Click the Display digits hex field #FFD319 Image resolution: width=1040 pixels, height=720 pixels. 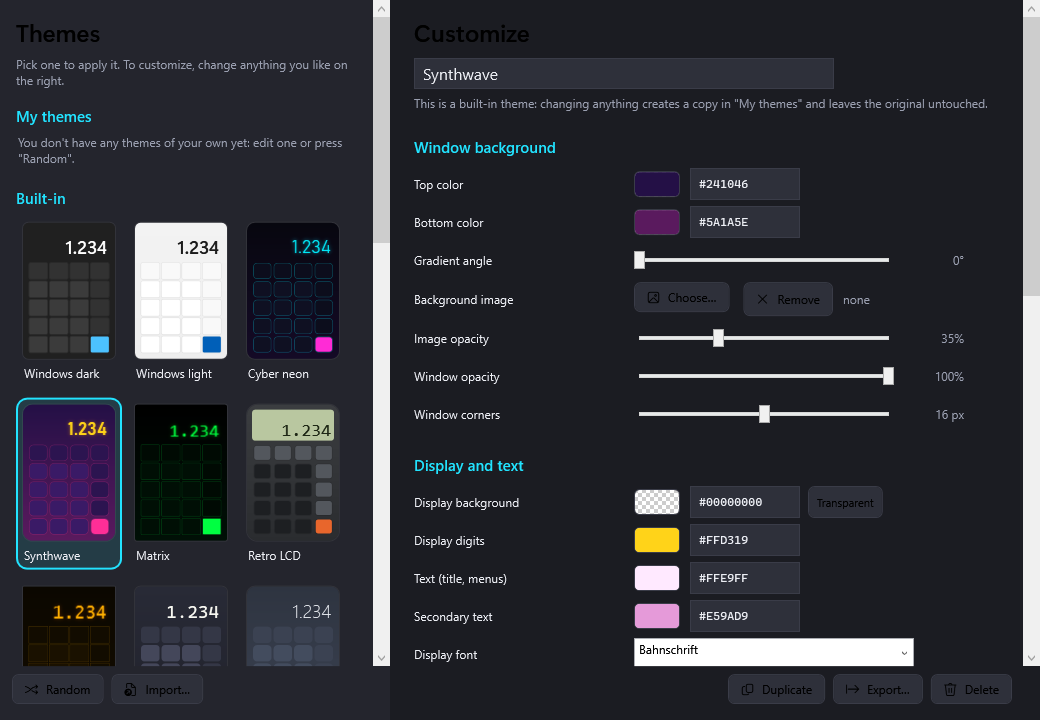745,540
